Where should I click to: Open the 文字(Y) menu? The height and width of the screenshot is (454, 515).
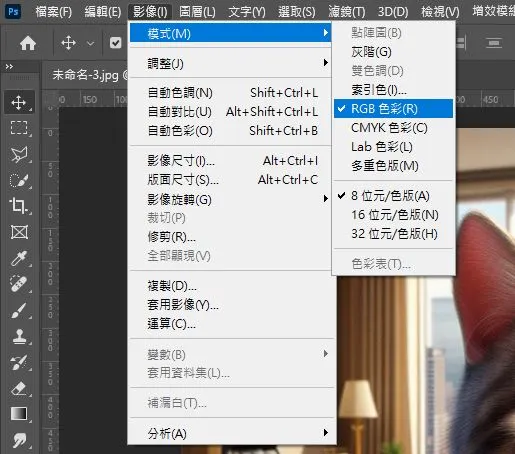point(247,12)
